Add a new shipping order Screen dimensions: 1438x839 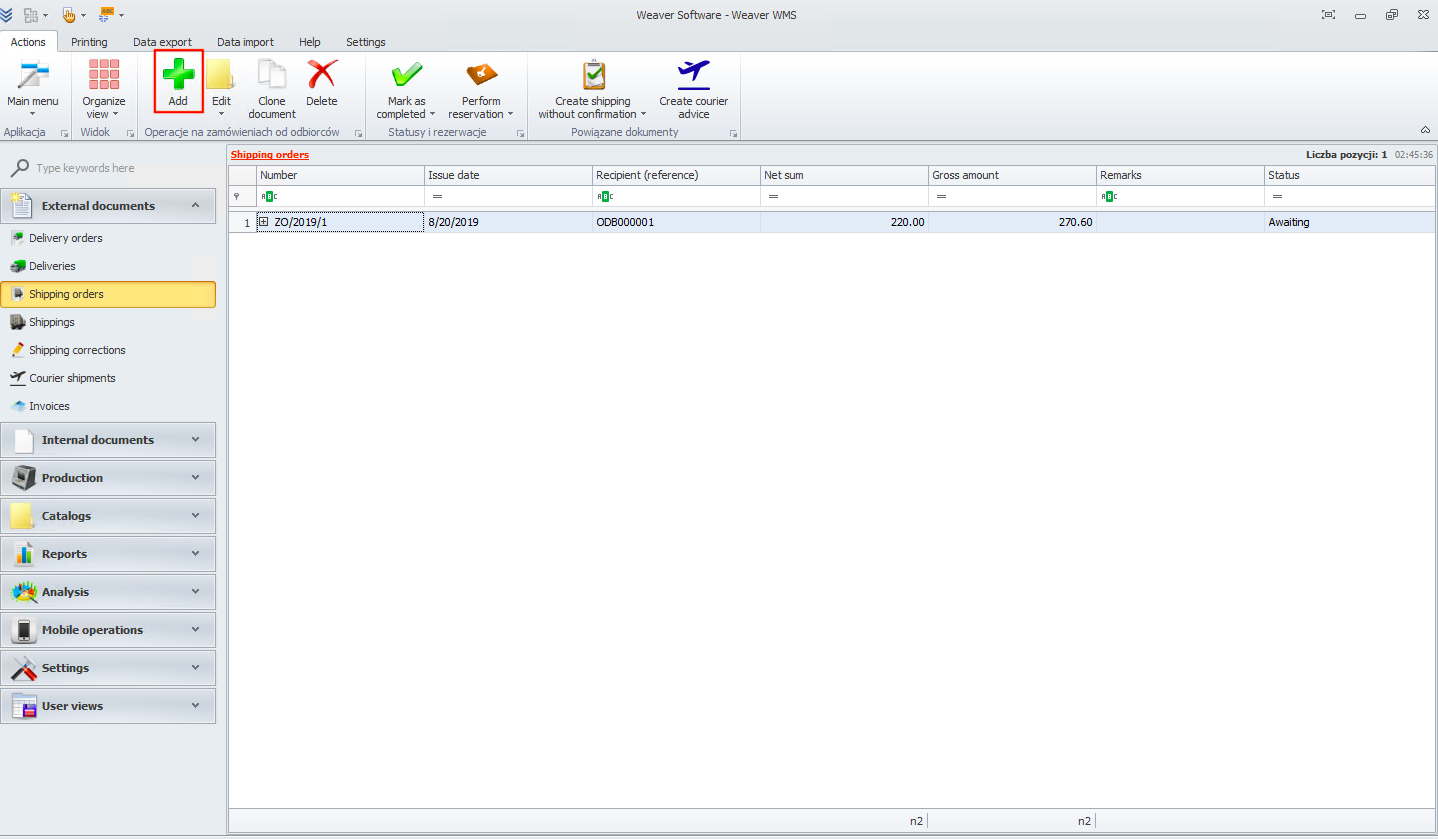[x=178, y=82]
